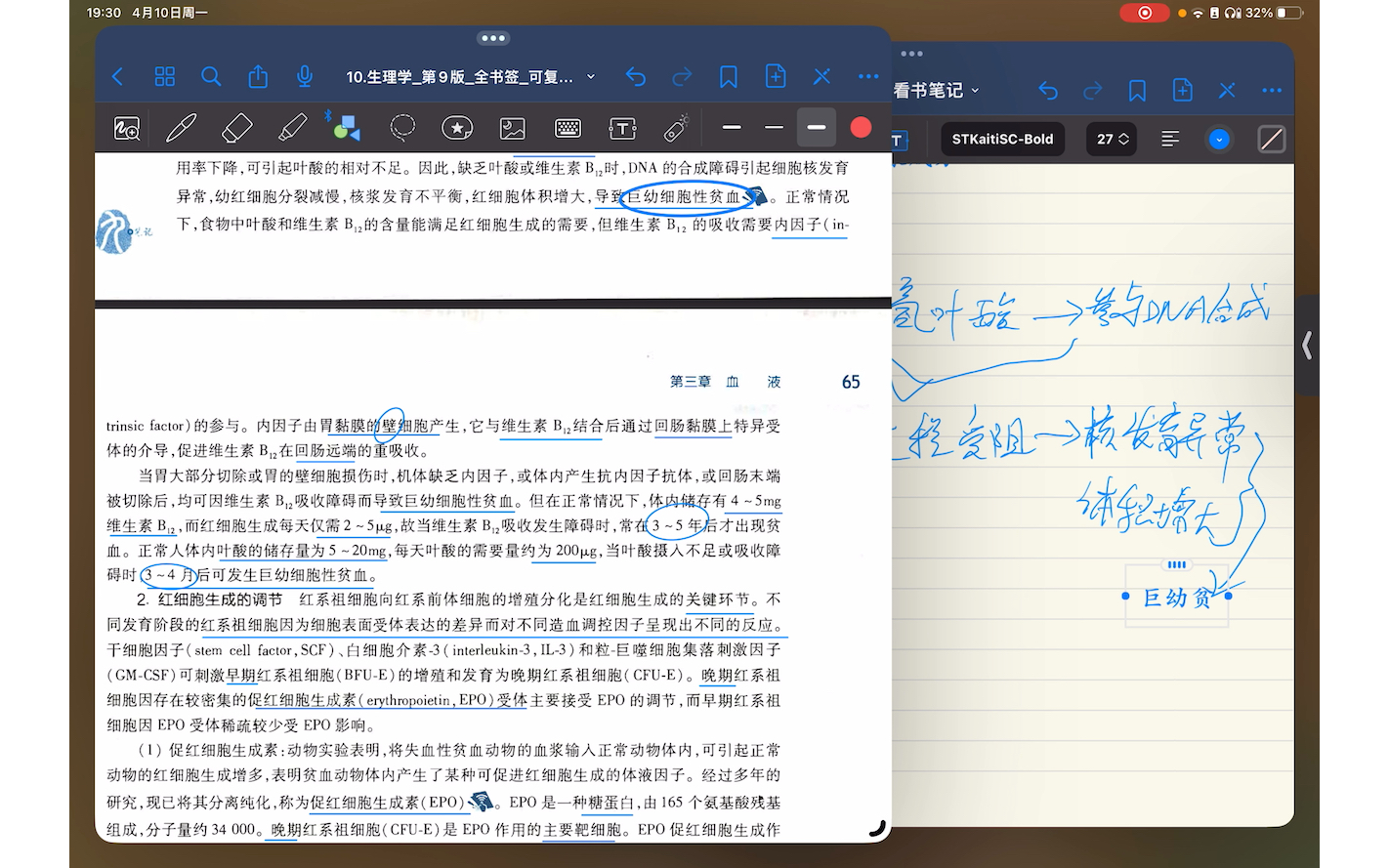Open the text box background style
This screenshot has width=1389, height=868.
(1272, 140)
